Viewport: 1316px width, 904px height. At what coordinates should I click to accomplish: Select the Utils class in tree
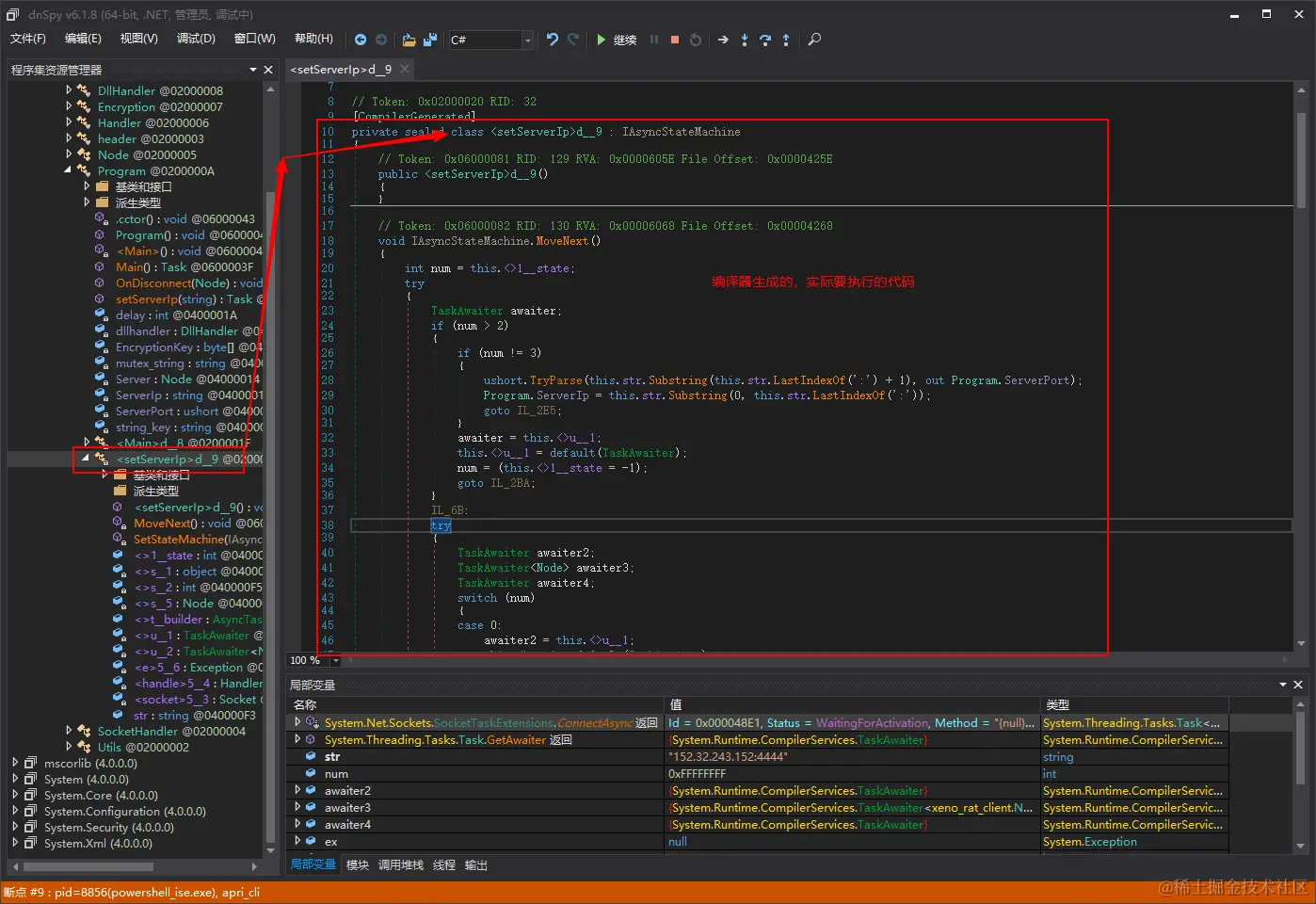pyautogui.click(x=143, y=747)
